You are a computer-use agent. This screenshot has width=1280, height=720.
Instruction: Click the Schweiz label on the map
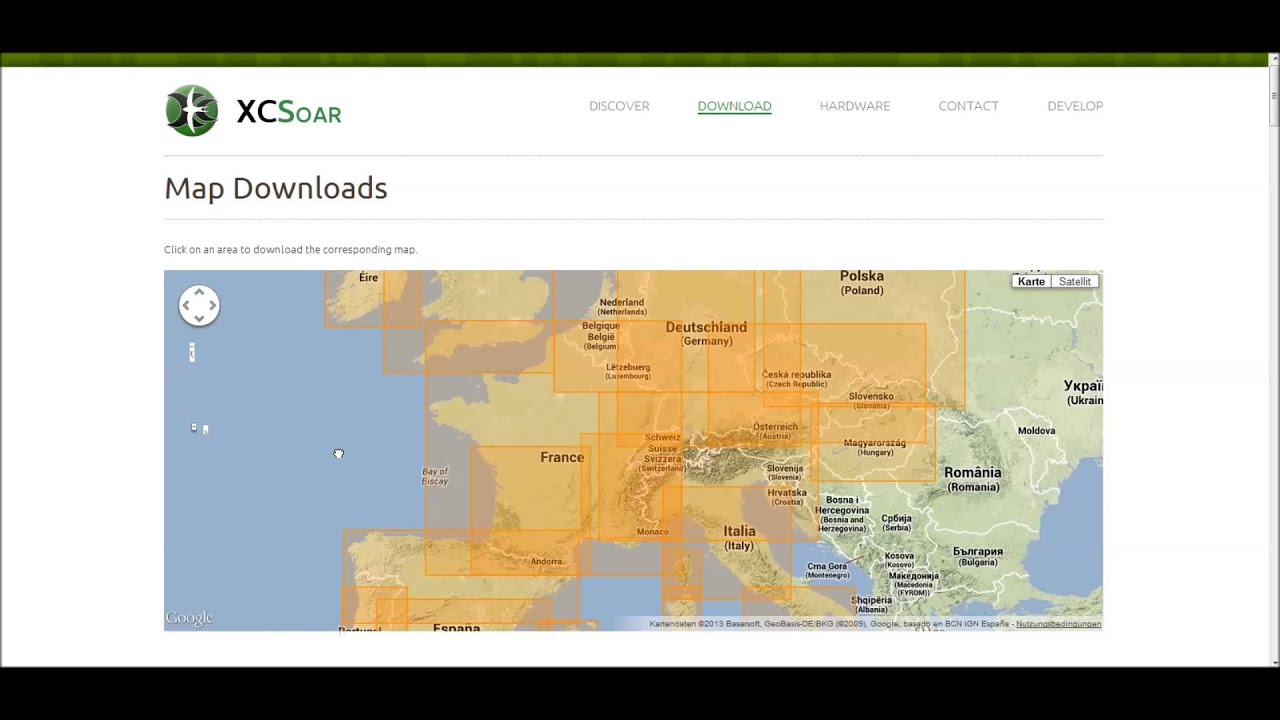(662, 437)
